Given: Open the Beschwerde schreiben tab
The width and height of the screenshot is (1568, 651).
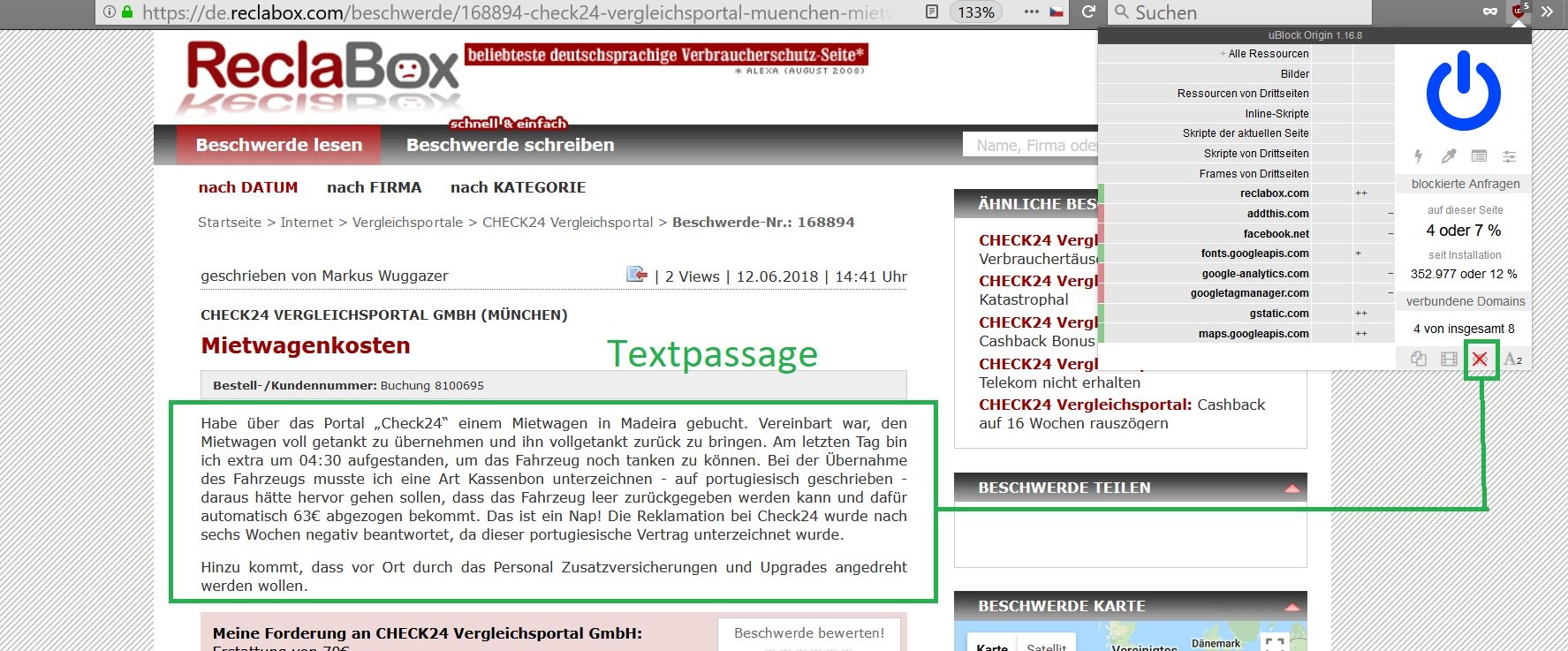Looking at the screenshot, I should [511, 145].
